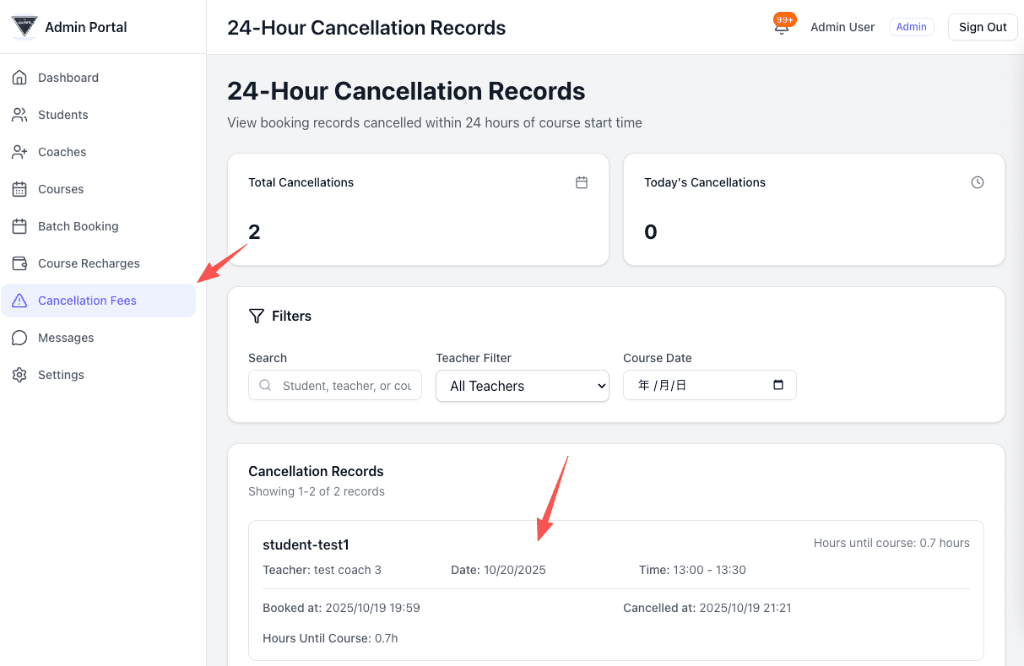Click the Students people icon
The image size is (1024, 666).
19,115
